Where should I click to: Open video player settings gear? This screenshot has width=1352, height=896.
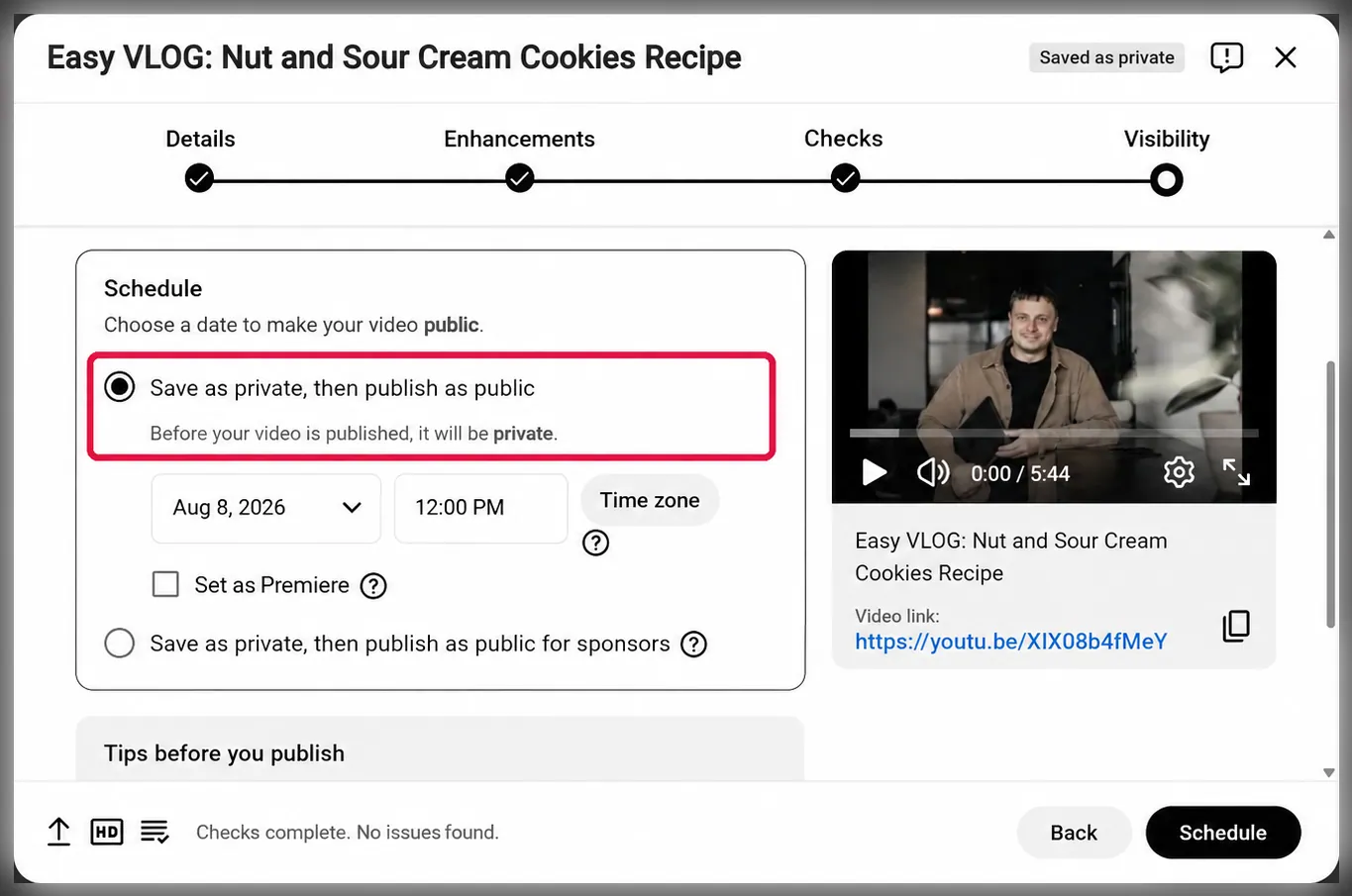[x=1179, y=472]
